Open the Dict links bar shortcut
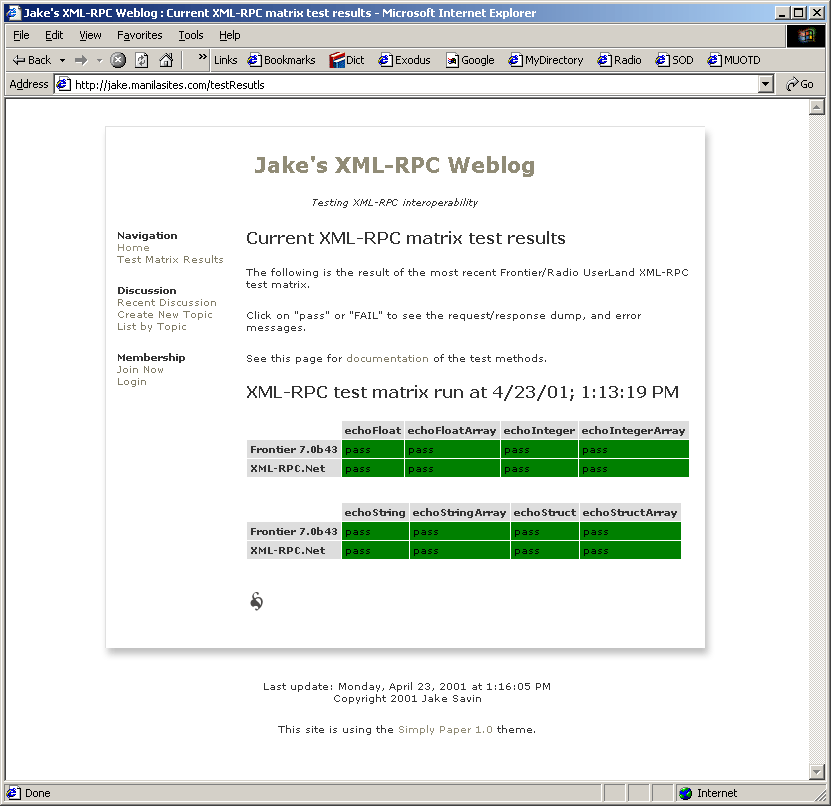831x806 pixels. [347, 60]
